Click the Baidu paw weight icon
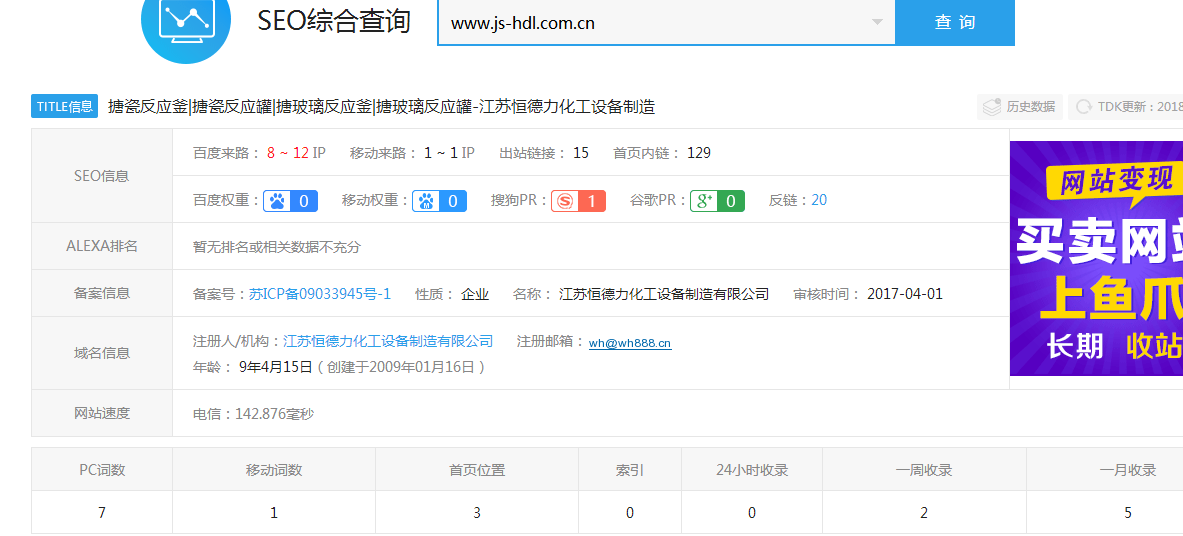The width and height of the screenshot is (1183, 536). click(x=278, y=201)
